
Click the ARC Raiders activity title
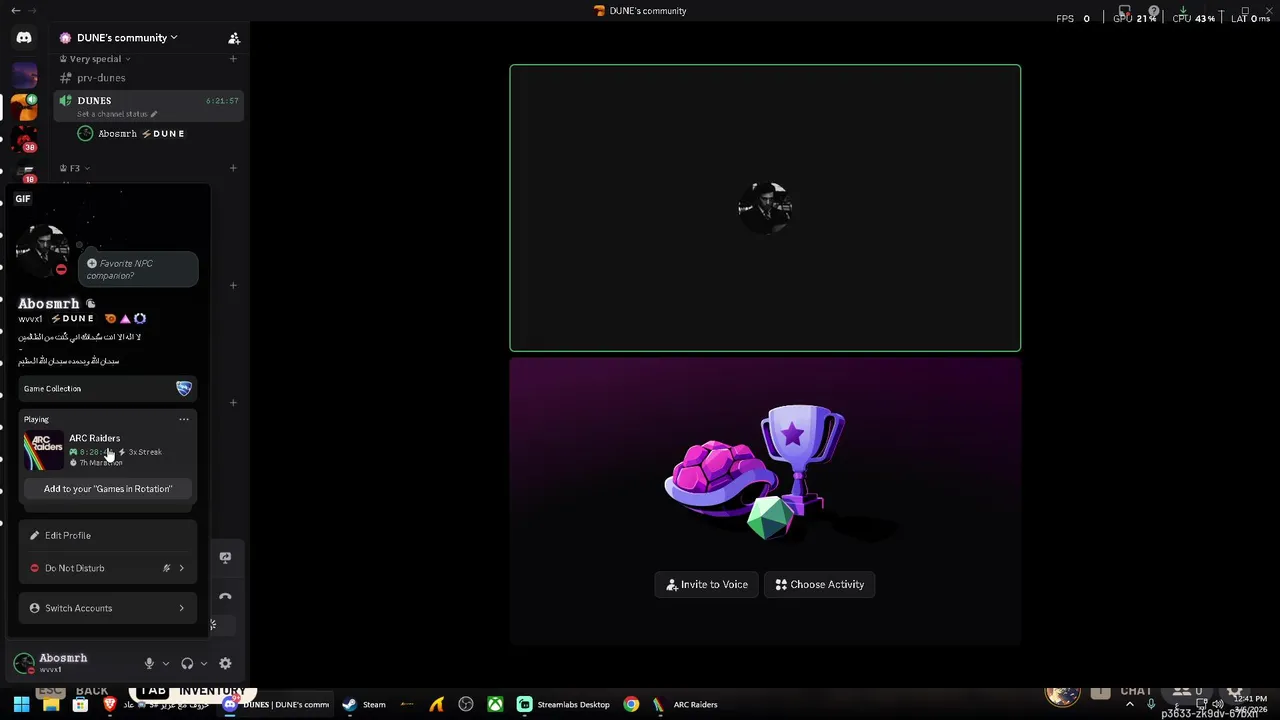94,438
